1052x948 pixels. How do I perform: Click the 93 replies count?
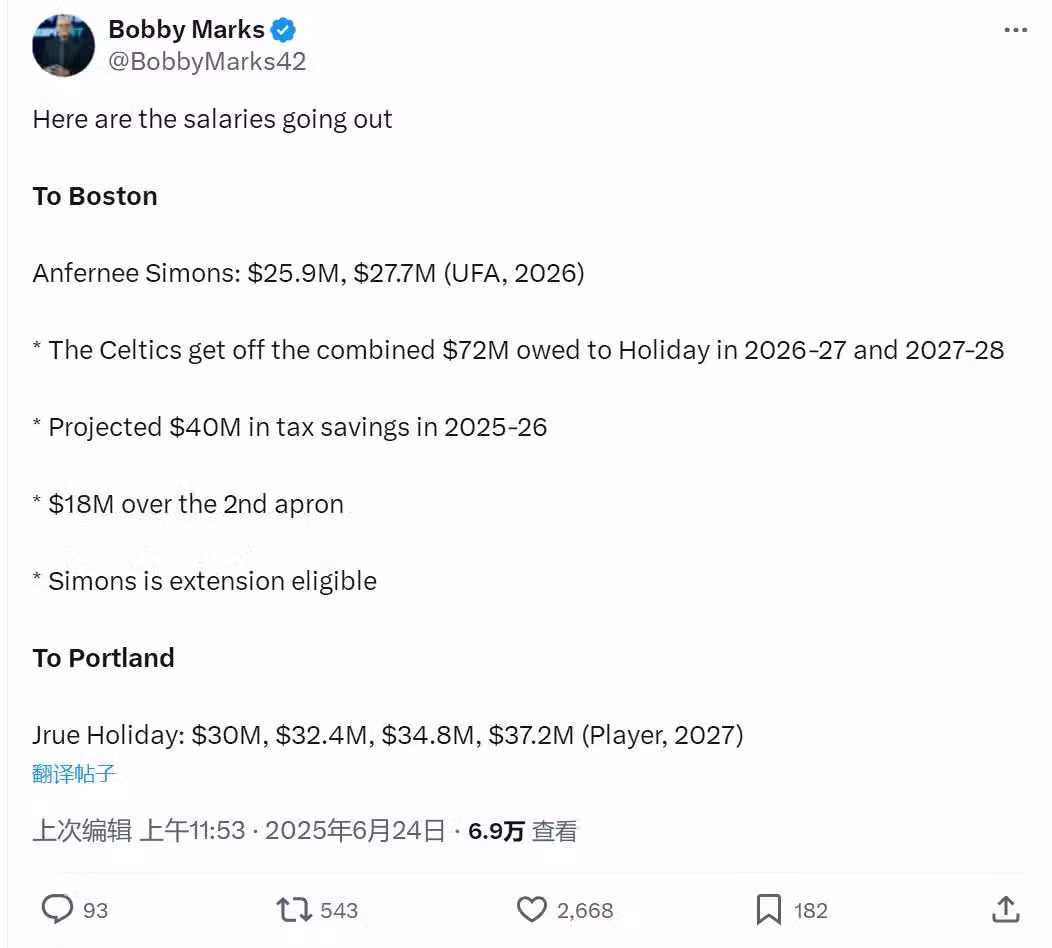coord(96,910)
